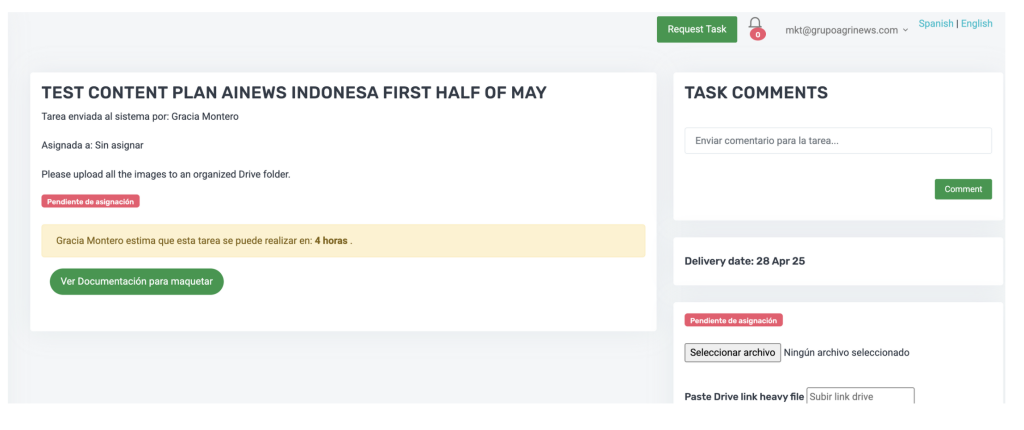Click the Asignada a: Sin asignar line
The height and width of the screenshot is (430, 1024).
[x=92, y=145]
